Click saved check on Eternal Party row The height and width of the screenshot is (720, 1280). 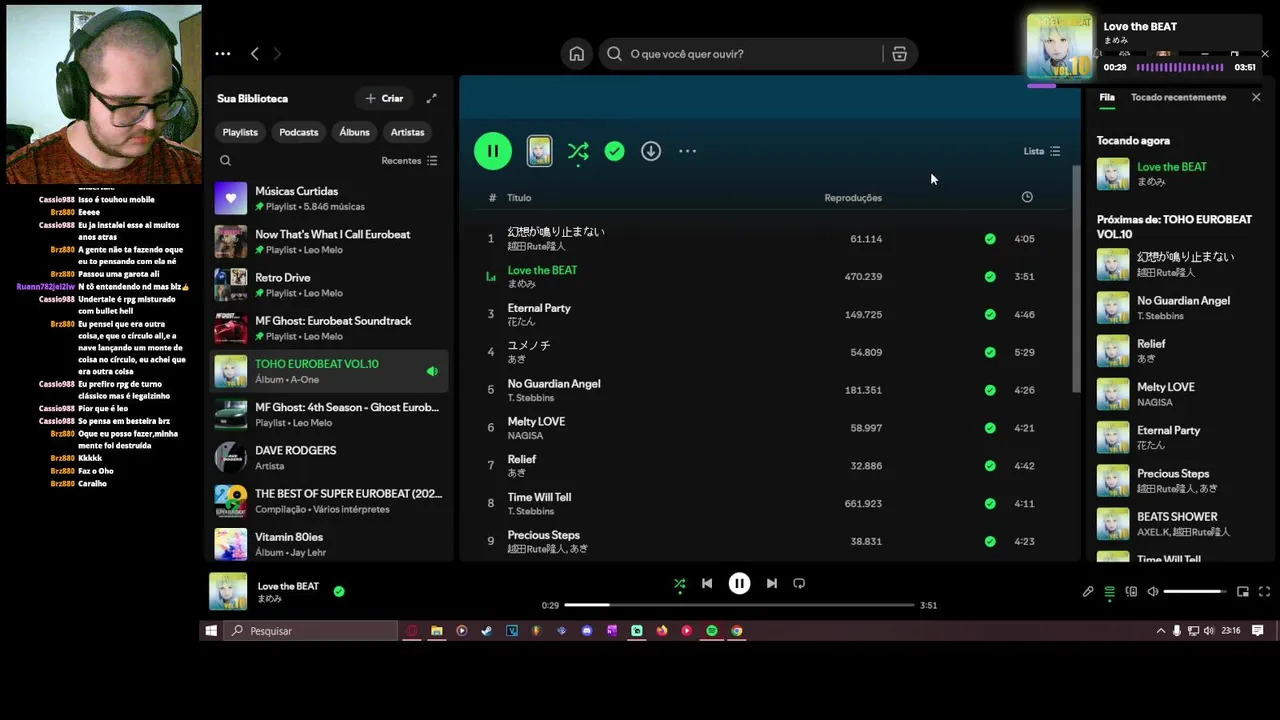click(990, 314)
